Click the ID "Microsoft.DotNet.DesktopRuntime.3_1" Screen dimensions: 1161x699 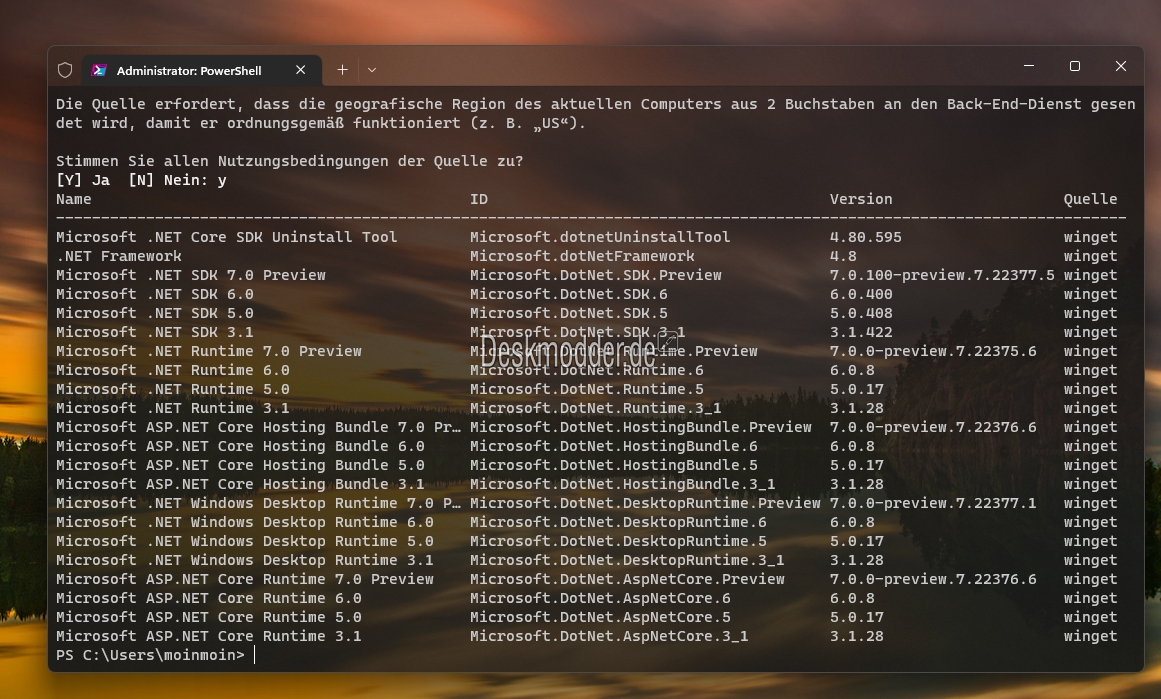[x=628, y=561]
